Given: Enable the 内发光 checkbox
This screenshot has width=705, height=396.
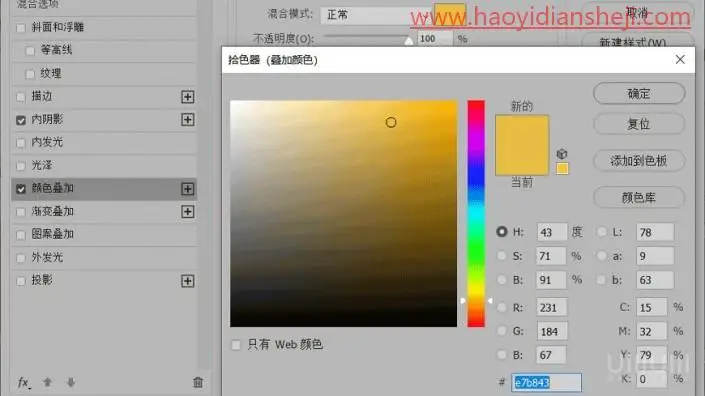Looking at the screenshot, I should tap(21, 143).
